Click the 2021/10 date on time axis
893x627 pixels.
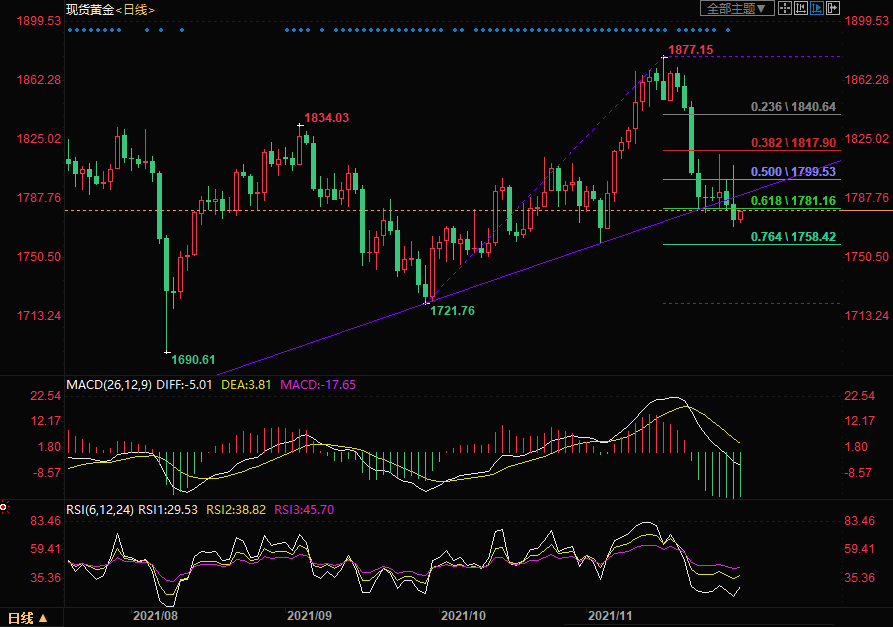point(463,617)
